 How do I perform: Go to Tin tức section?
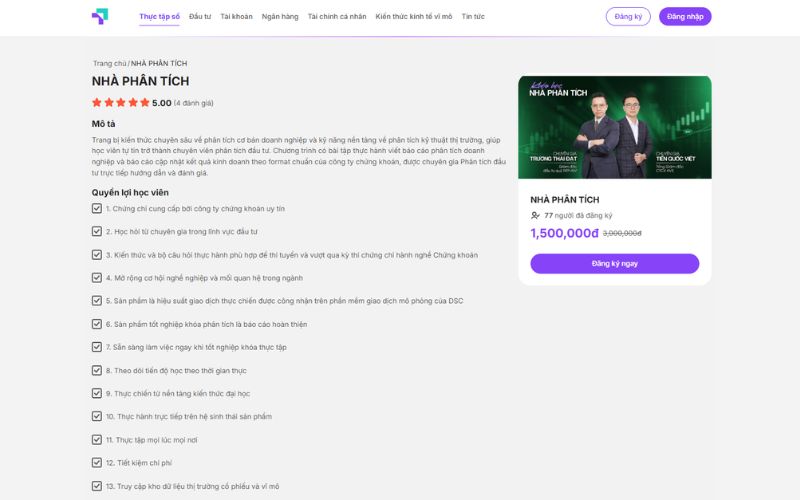(473, 16)
